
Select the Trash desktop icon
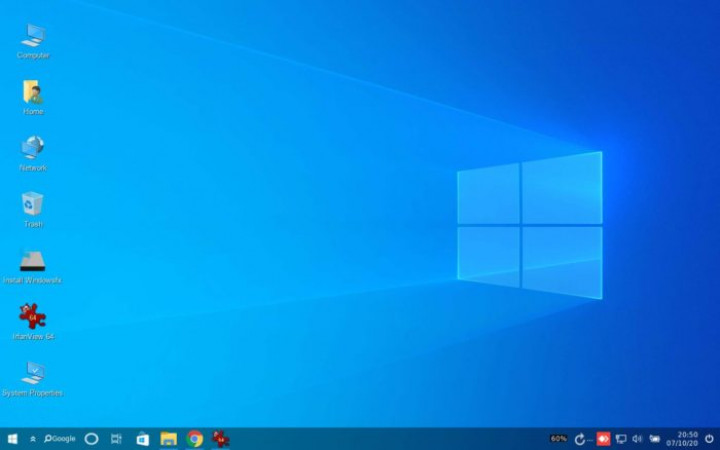33,210
